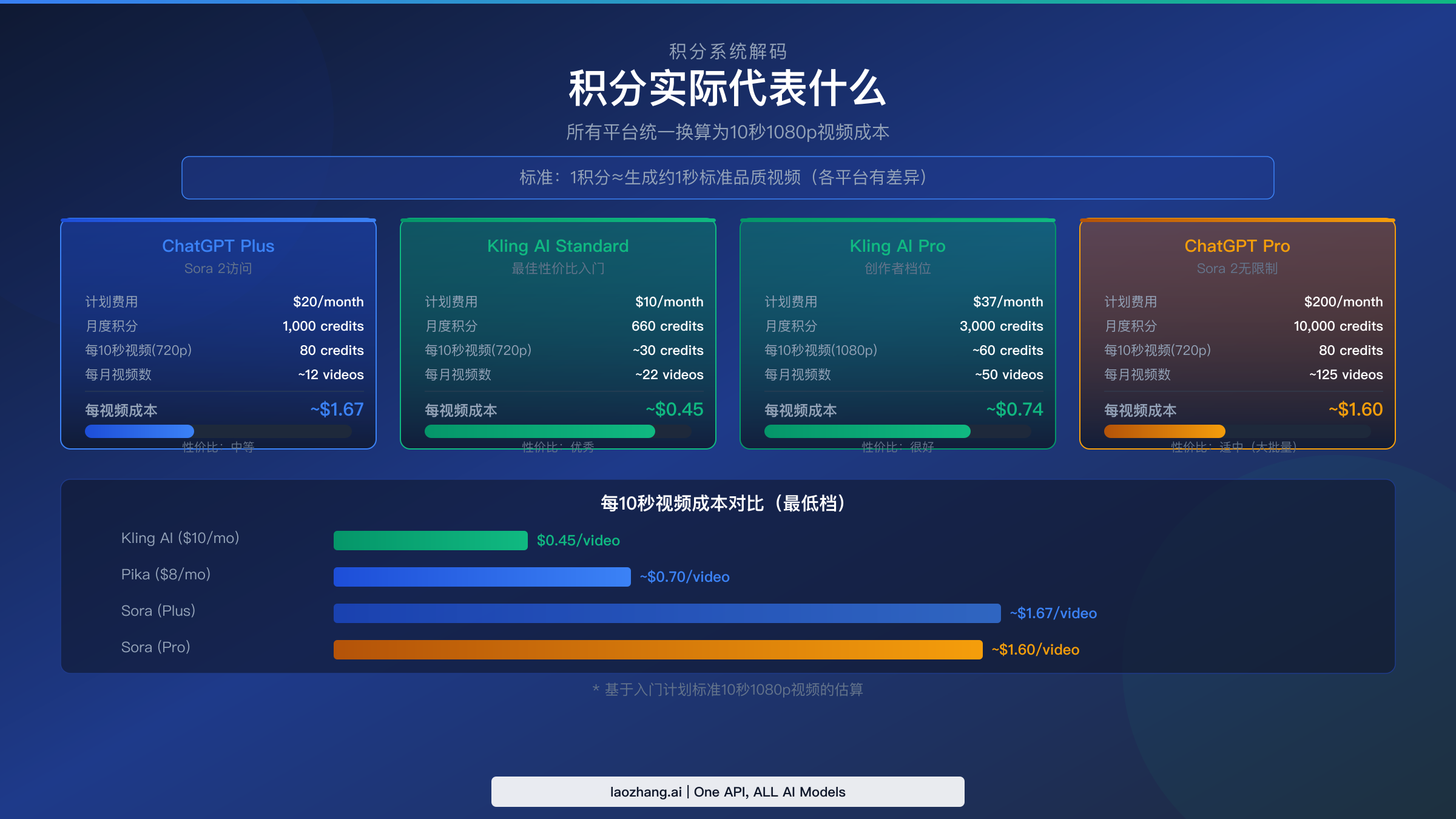The height and width of the screenshot is (819, 1456).
Task: Click the Sora 2无限制 subtitle text
Action: 1237,269
